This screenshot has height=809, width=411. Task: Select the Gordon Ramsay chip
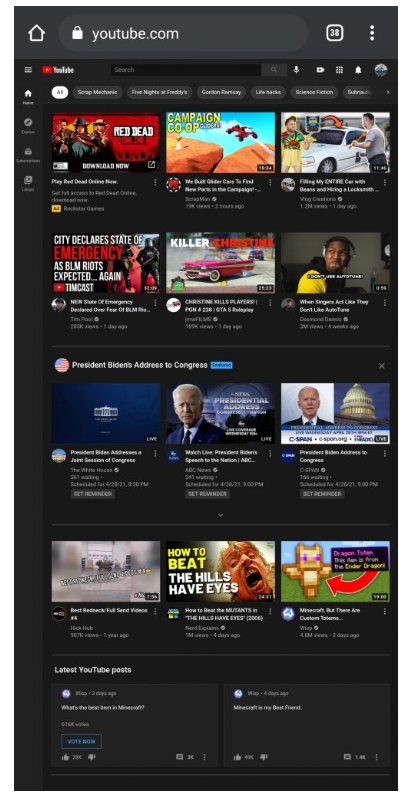pyautogui.click(x=221, y=92)
